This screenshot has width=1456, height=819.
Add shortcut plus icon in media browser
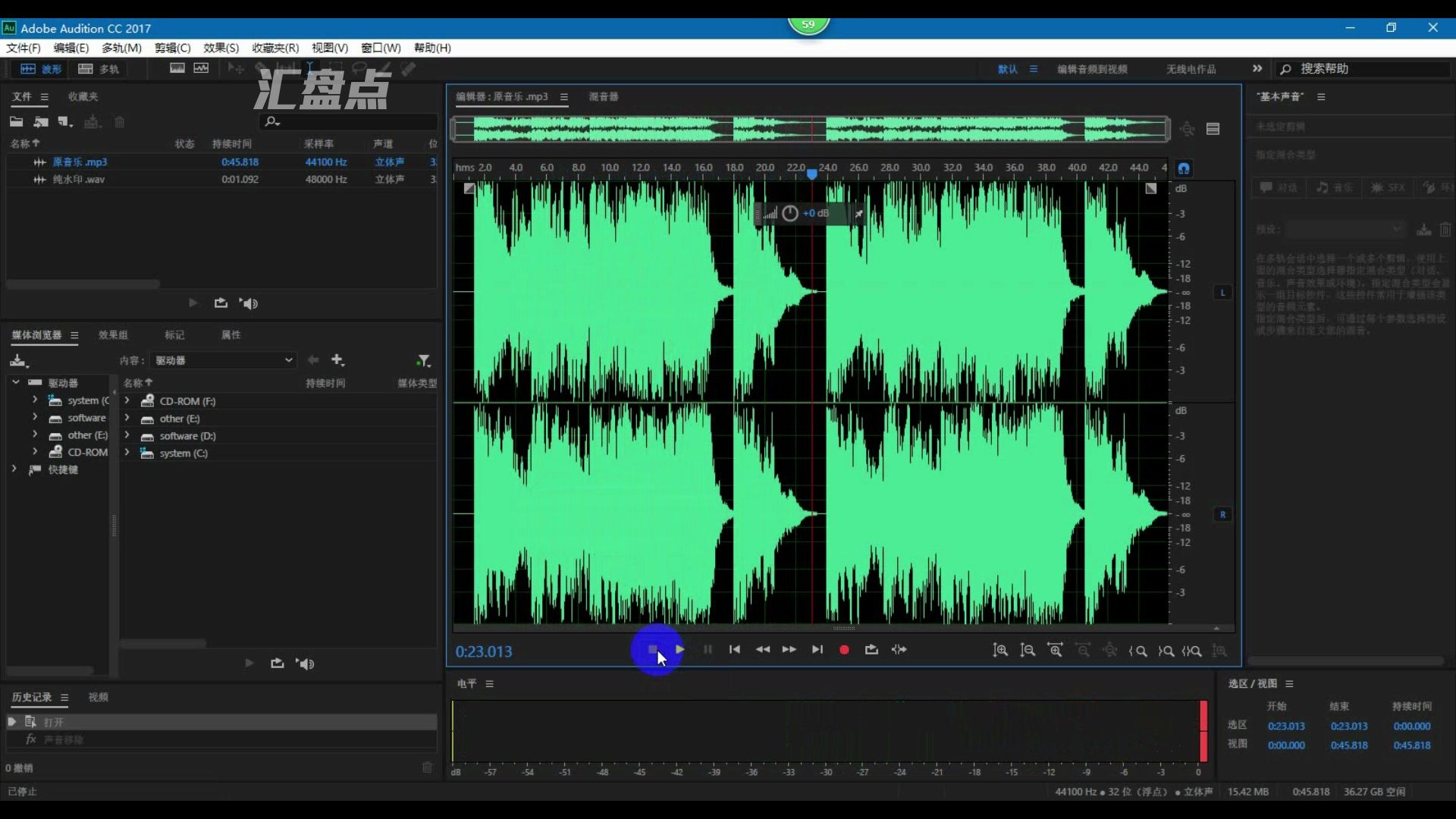338,360
